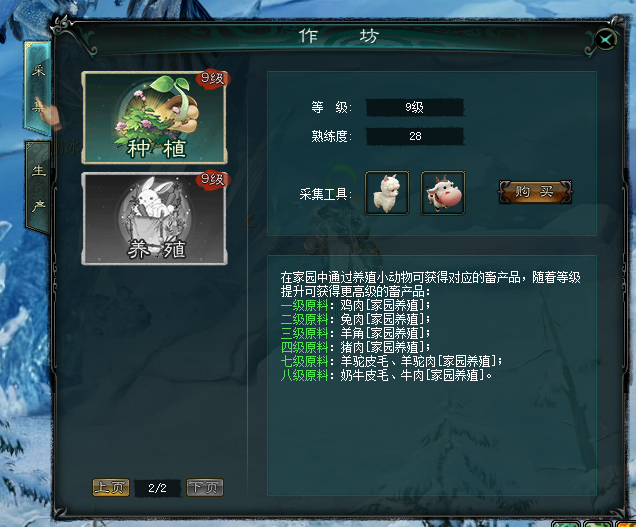This screenshot has height=527, width=636.
Task: Click the 9级 badge on 种植
Action: (213, 78)
